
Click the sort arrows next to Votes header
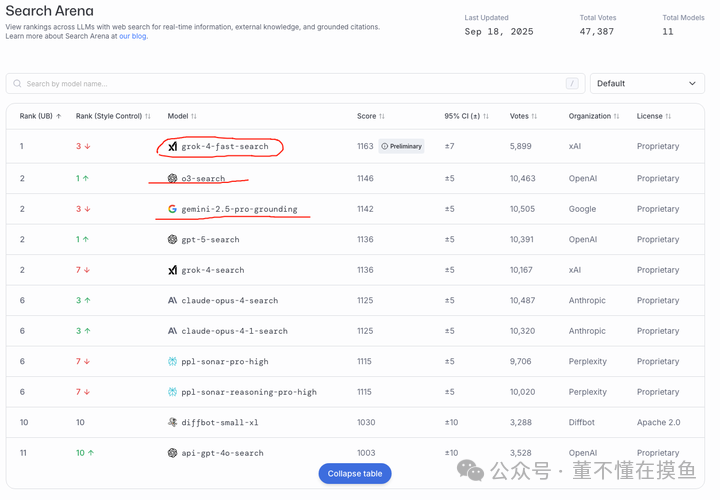[534, 116]
